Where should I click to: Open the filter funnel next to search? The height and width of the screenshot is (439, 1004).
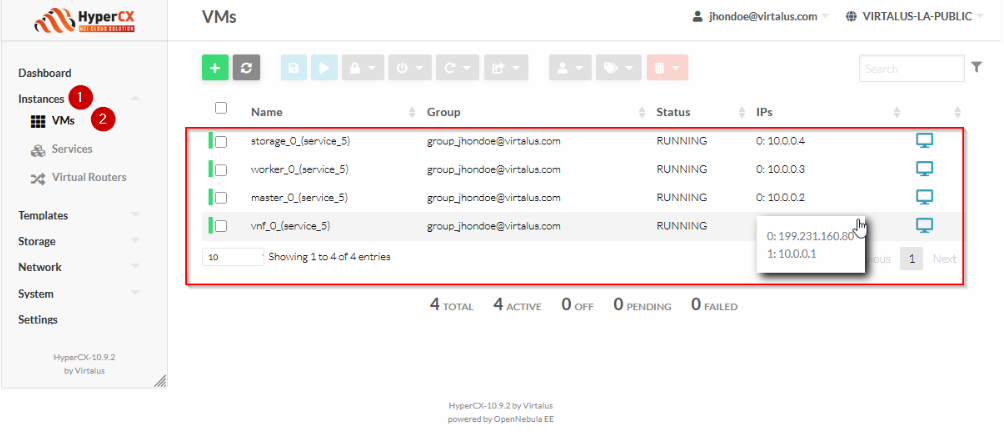pos(977,67)
